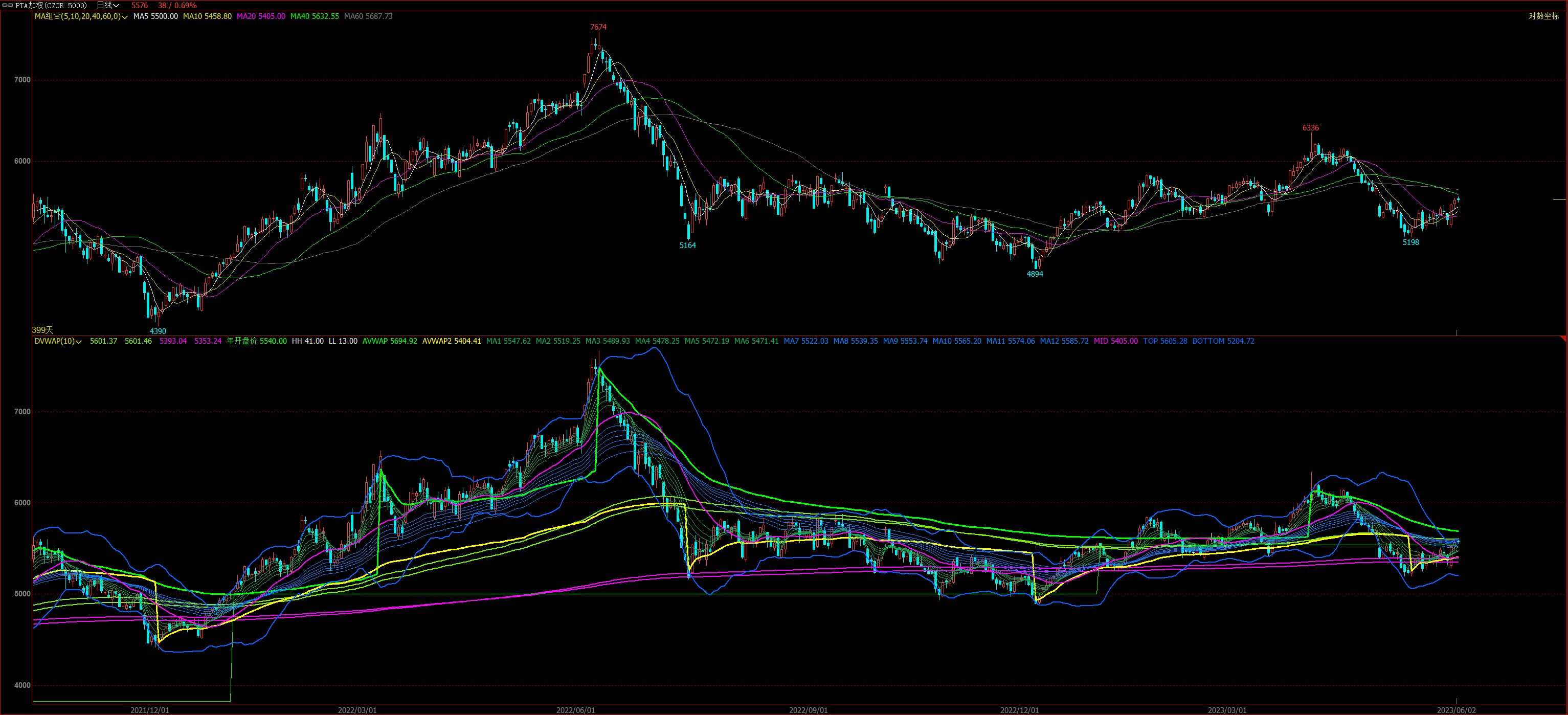Viewport: 1568px width, 715px height.
Task: Click the TOP 5605.28 band legend label
Action: (1164, 341)
